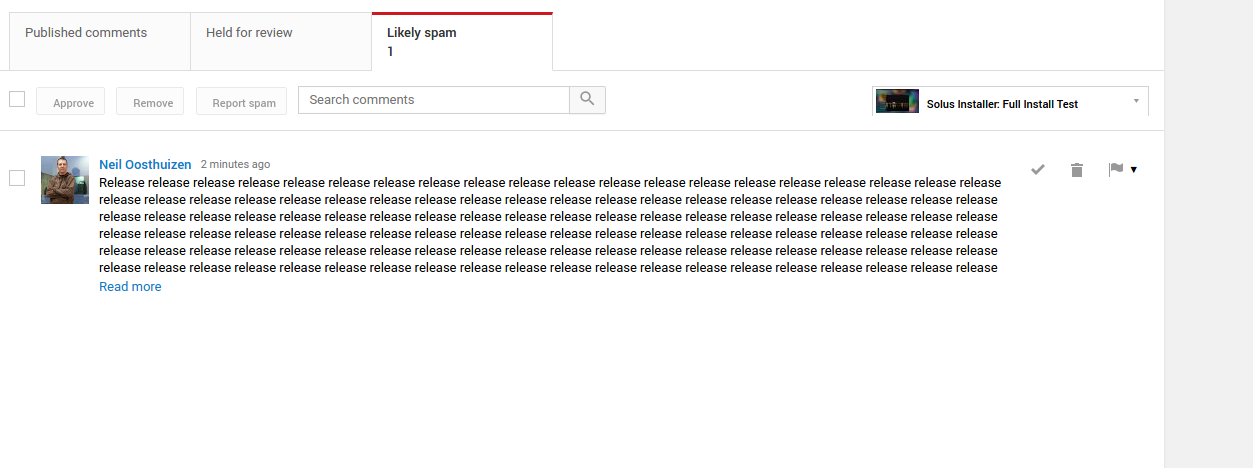Click the flag icon on the comment
Image resolution: width=1253 pixels, height=468 pixels.
tap(1116, 170)
